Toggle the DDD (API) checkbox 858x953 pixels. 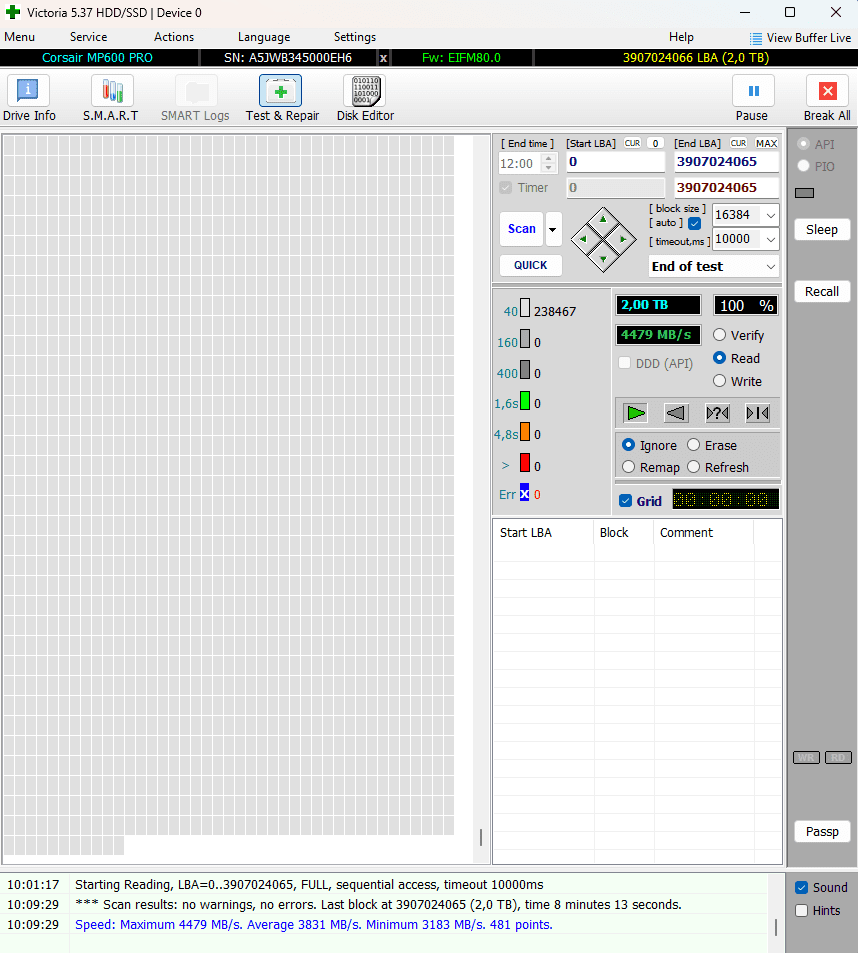(x=624, y=363)
